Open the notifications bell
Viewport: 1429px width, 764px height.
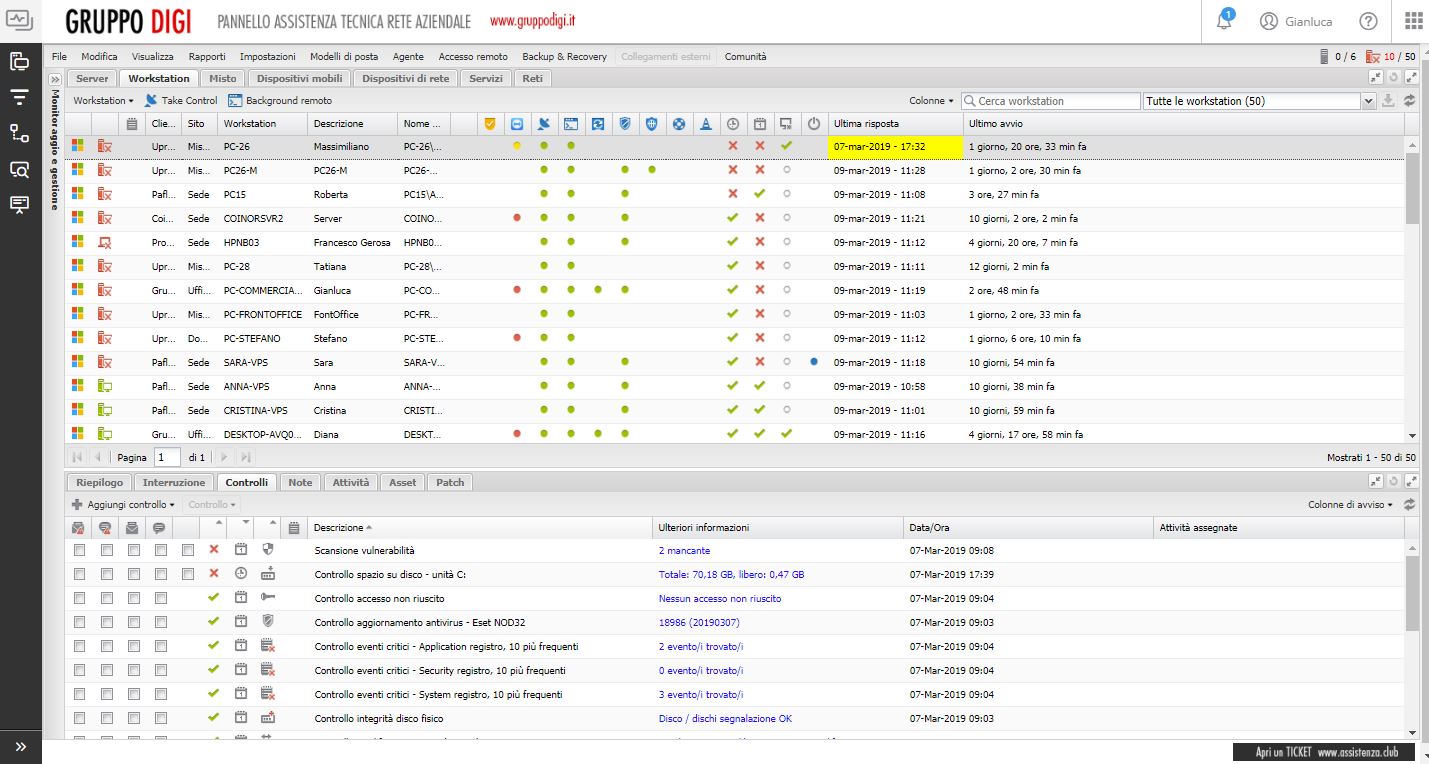click(x=1224, y=21)
